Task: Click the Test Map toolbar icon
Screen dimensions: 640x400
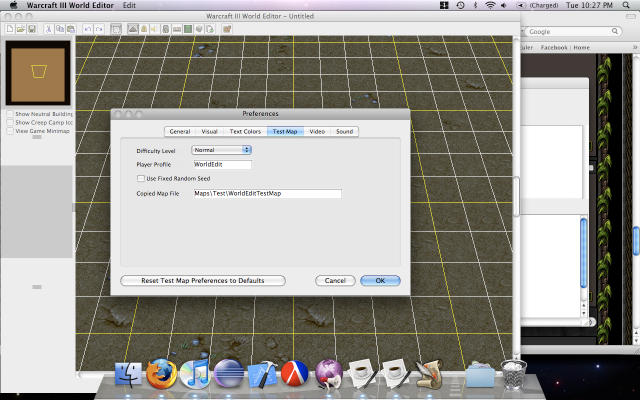Action: pyautogui.click(x=227, y=29)
